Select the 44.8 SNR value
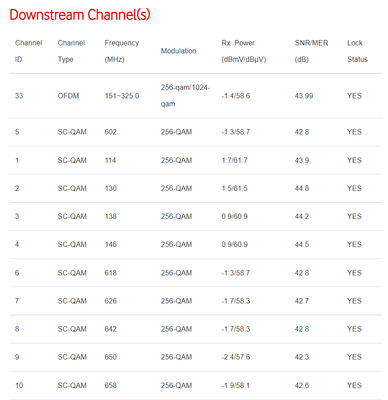 pos(302,188)
